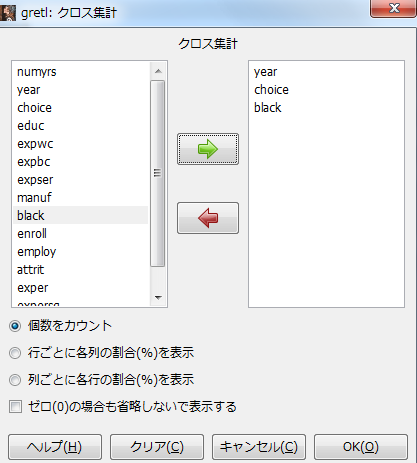Select black in the right selected list
417x463 pixels.
326,108
